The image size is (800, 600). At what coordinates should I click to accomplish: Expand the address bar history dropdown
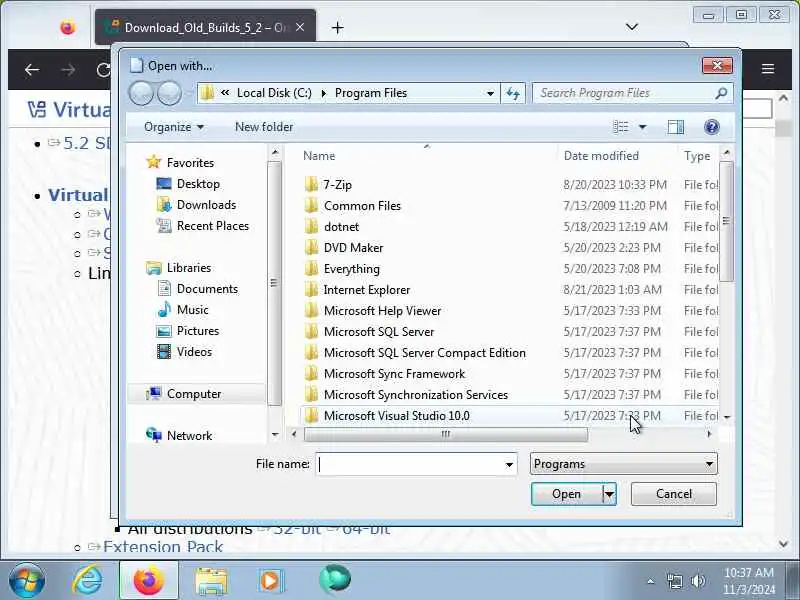tap(490, 93)
